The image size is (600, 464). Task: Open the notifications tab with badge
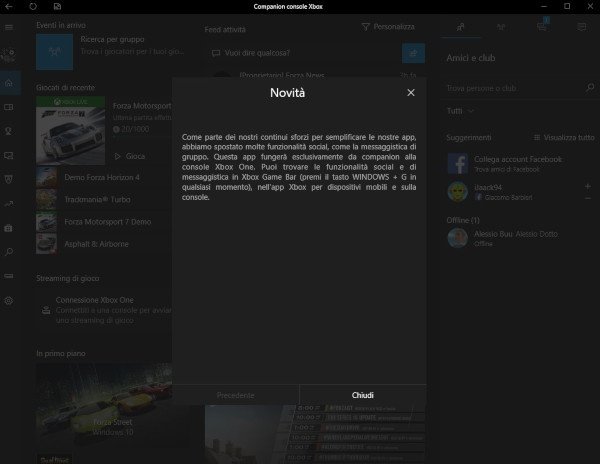click(542, 27)
